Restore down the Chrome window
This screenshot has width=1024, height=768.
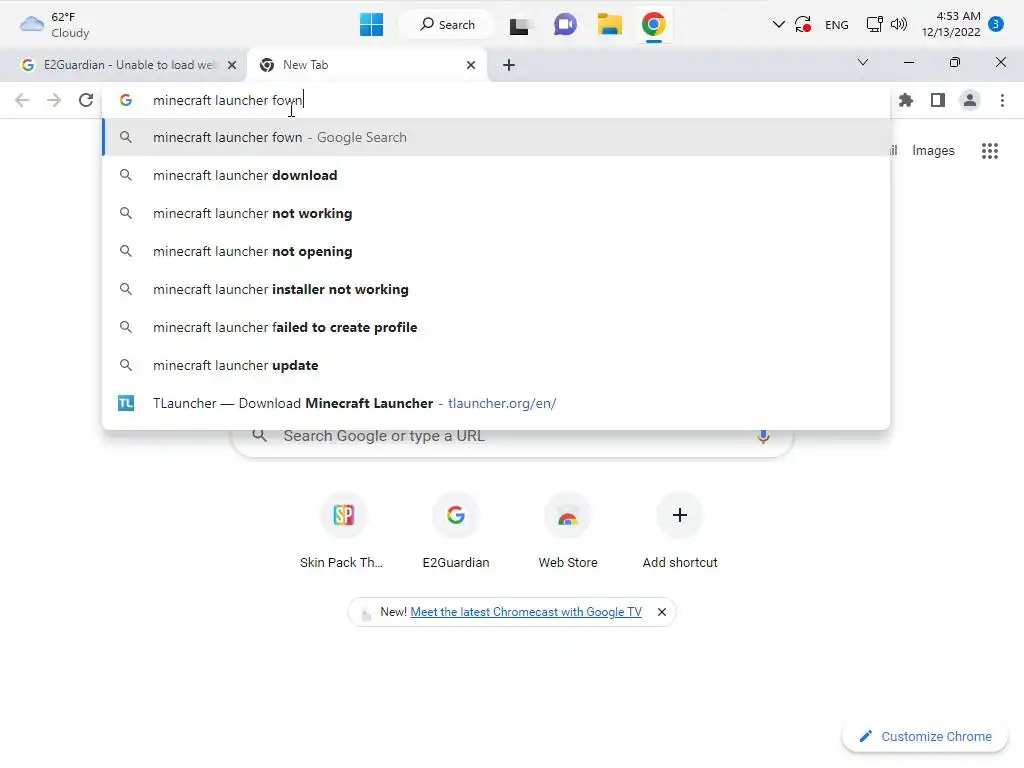955,63
